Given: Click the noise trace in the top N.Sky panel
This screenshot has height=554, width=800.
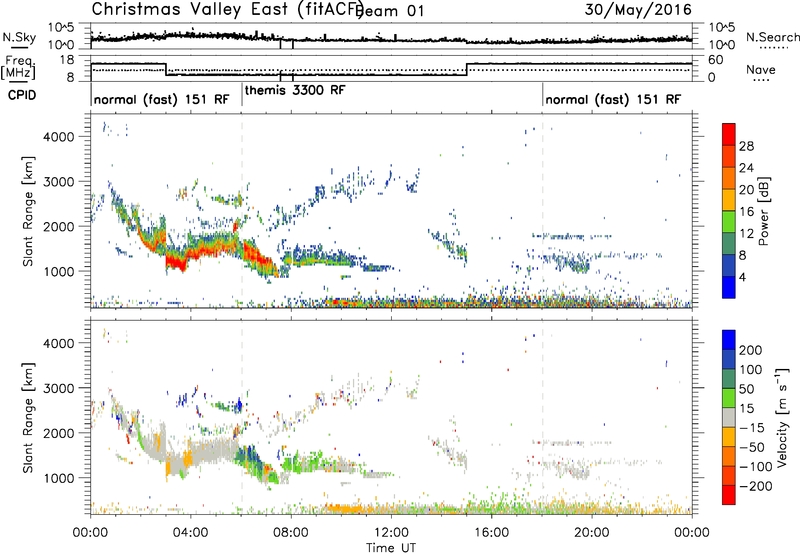Looking at the screenshot, I should click(391, 38).
